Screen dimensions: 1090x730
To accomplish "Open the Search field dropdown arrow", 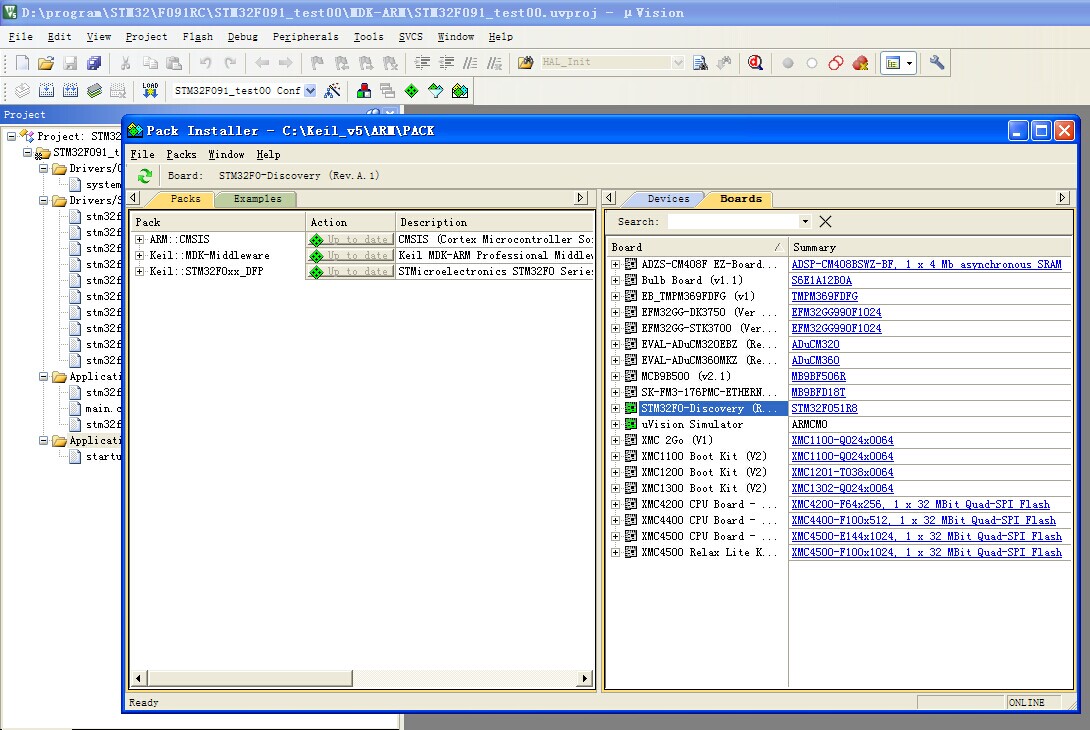I will 805,222.
